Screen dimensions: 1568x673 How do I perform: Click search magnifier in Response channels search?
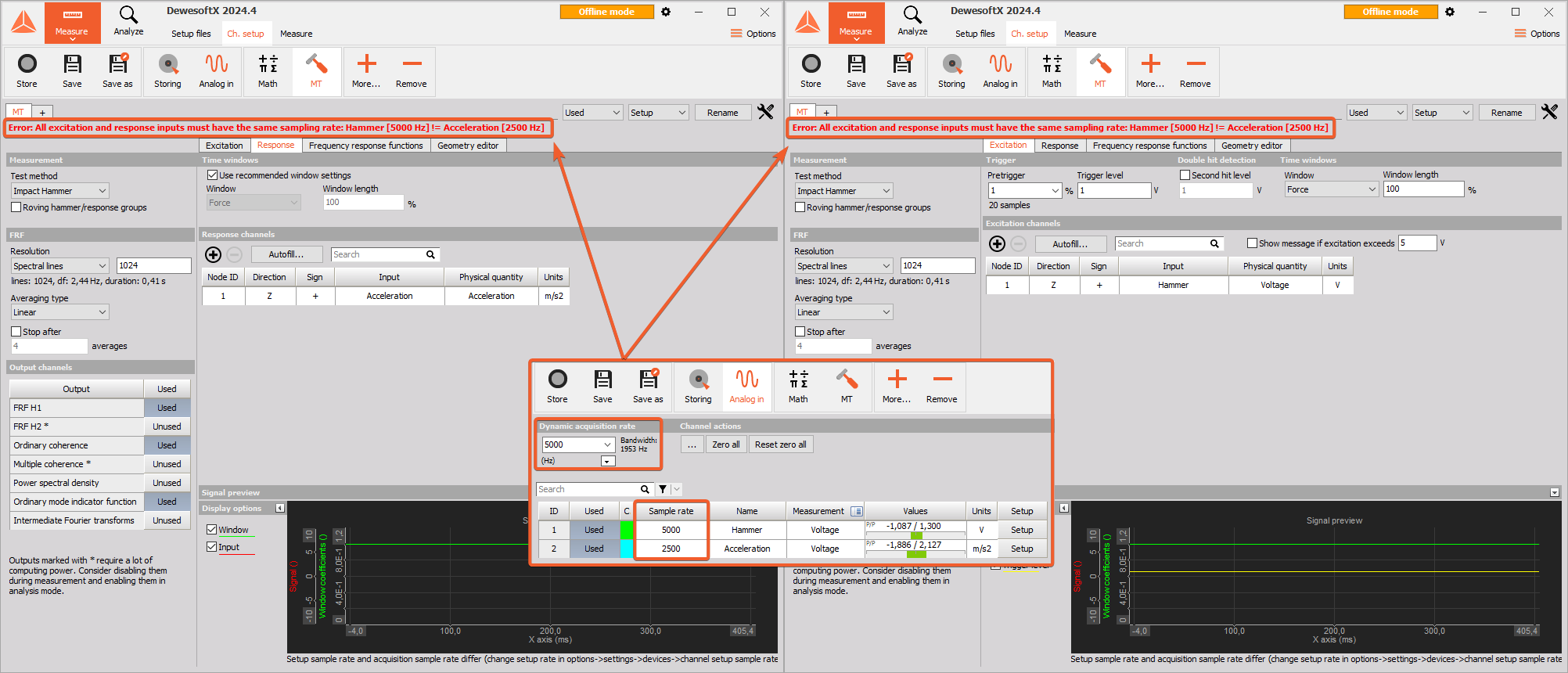click(x=430, y=254)
